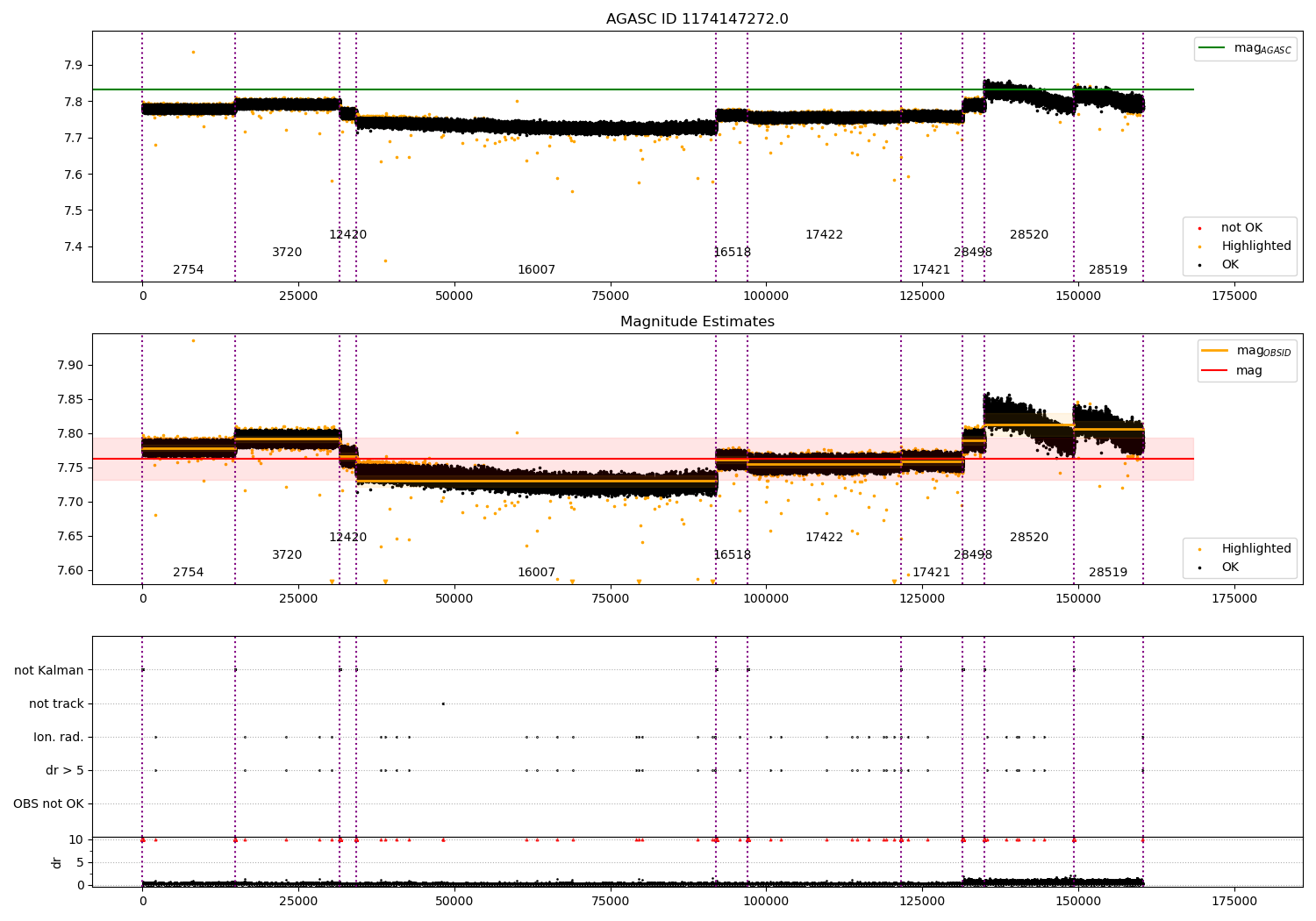Click the 7.9 y-tick in the top plot
Viewport: 1316px width, 921px height.
coord(73,66)
